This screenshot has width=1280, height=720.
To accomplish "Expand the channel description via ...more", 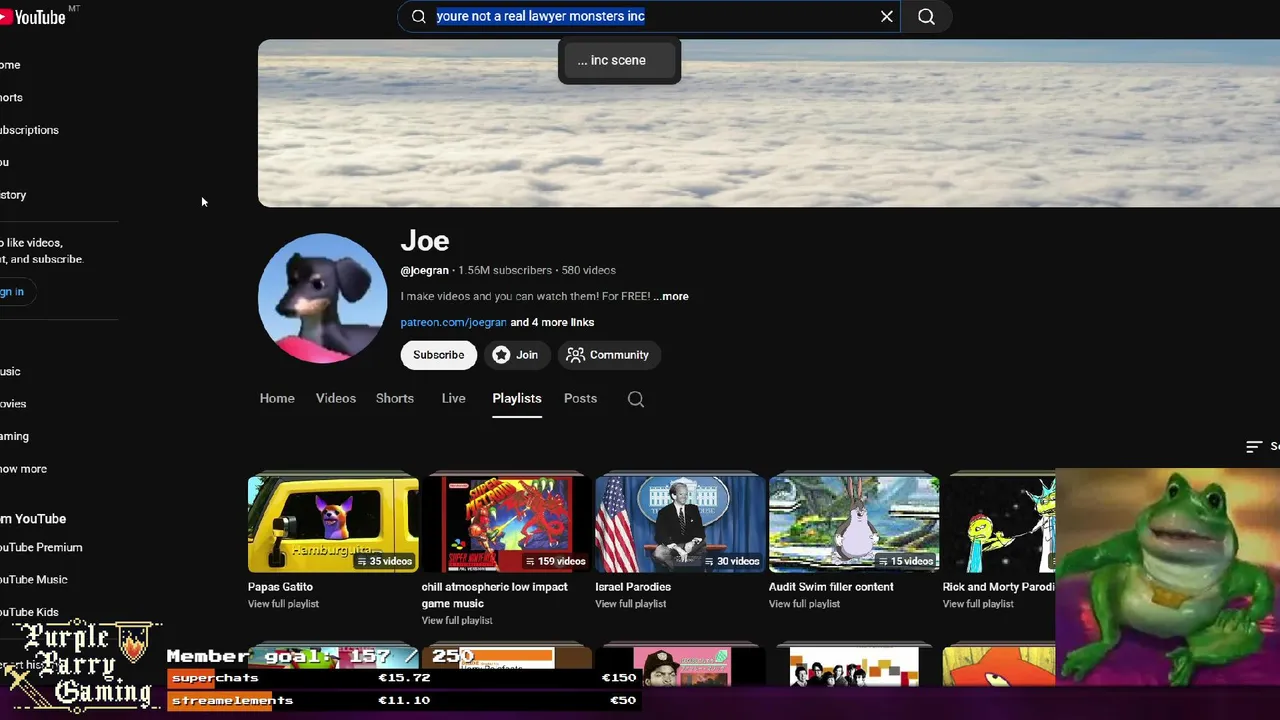I will [671, 296].
